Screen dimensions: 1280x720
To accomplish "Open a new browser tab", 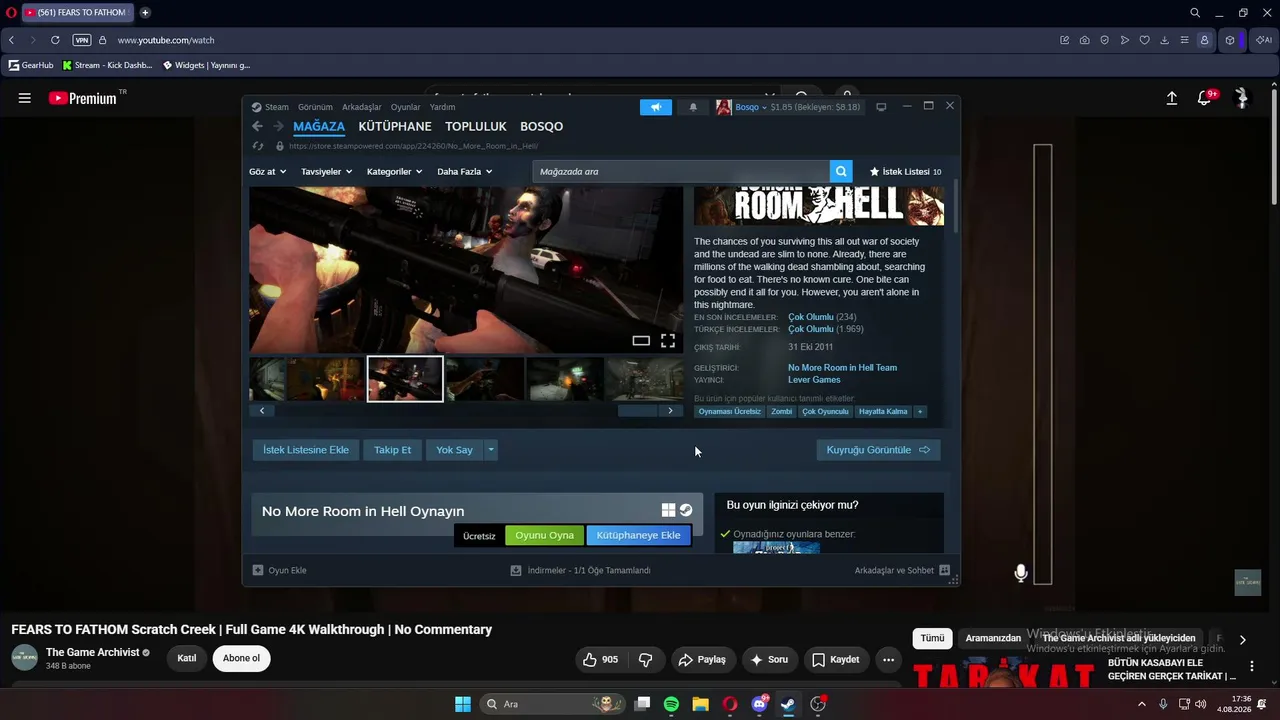I will [x=145, y=13].
